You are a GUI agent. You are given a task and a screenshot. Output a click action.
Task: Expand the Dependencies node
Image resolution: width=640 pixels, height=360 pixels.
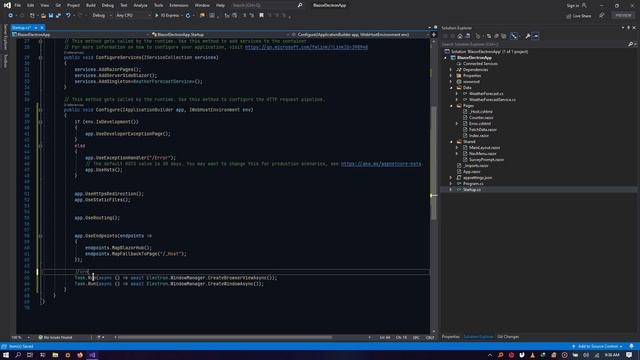(451, 70)
